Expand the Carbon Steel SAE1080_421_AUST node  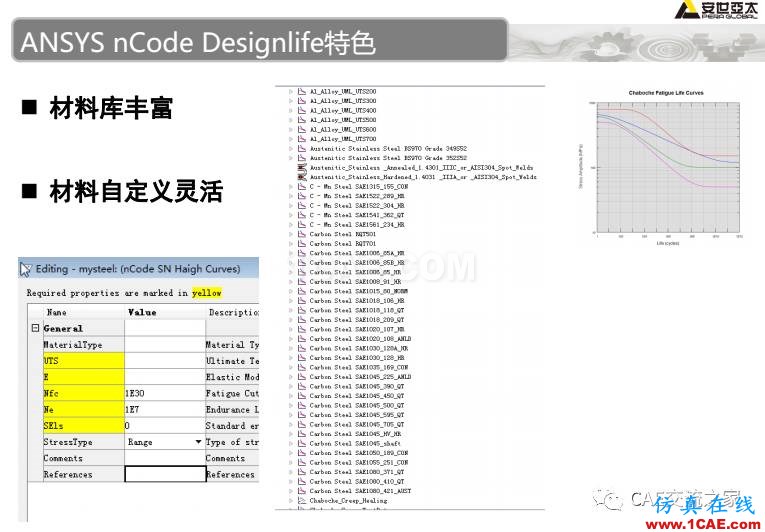[x=291, y=491]
